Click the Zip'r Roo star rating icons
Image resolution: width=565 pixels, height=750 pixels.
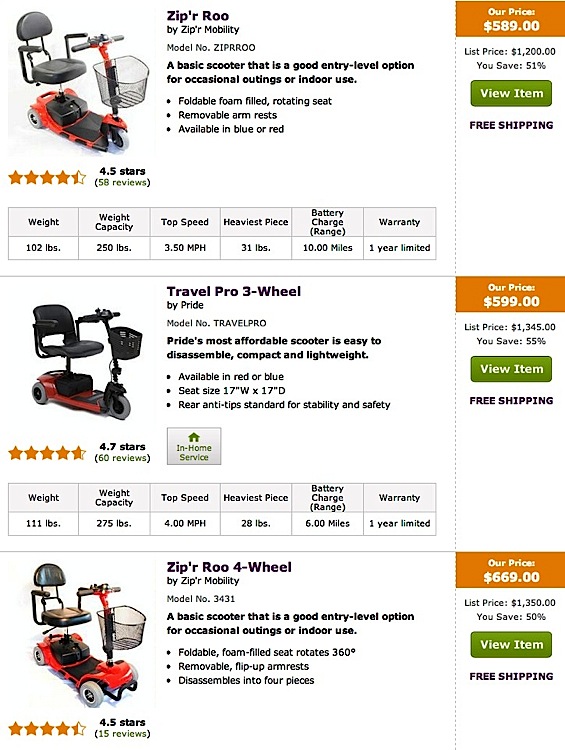[x=47, y=177]
